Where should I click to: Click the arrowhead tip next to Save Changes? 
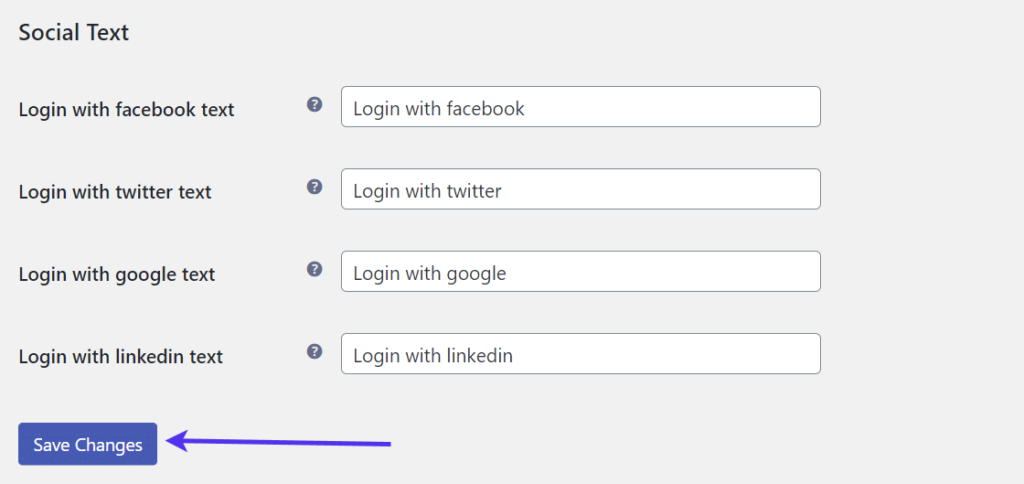coord(171,439)
